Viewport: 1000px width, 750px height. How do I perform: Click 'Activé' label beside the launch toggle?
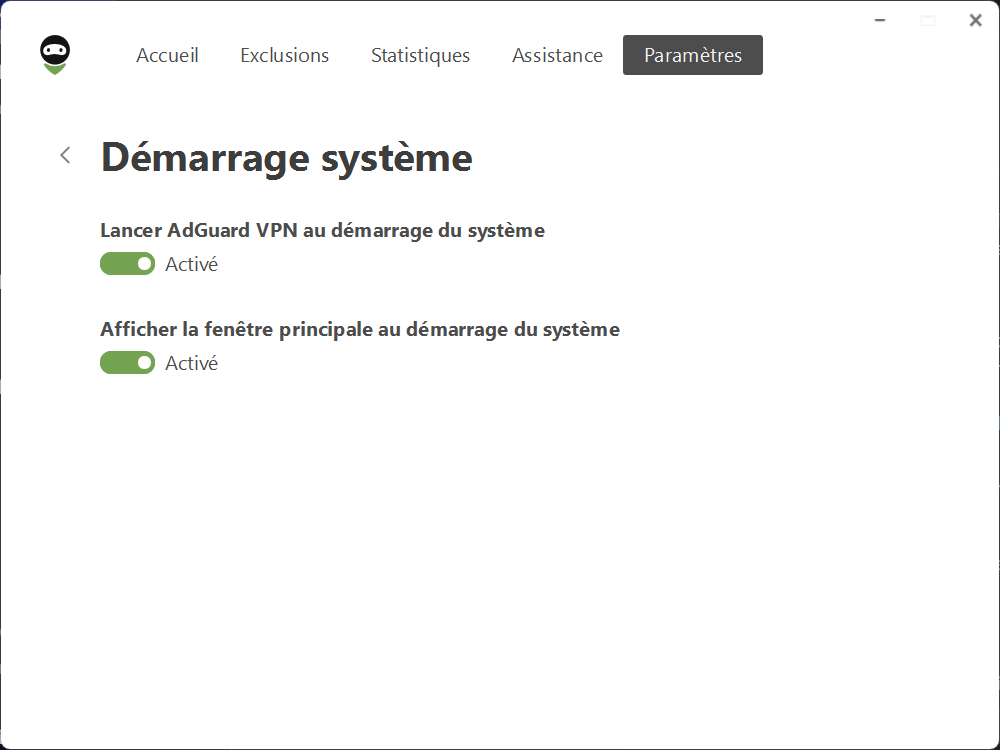point(191,264)
